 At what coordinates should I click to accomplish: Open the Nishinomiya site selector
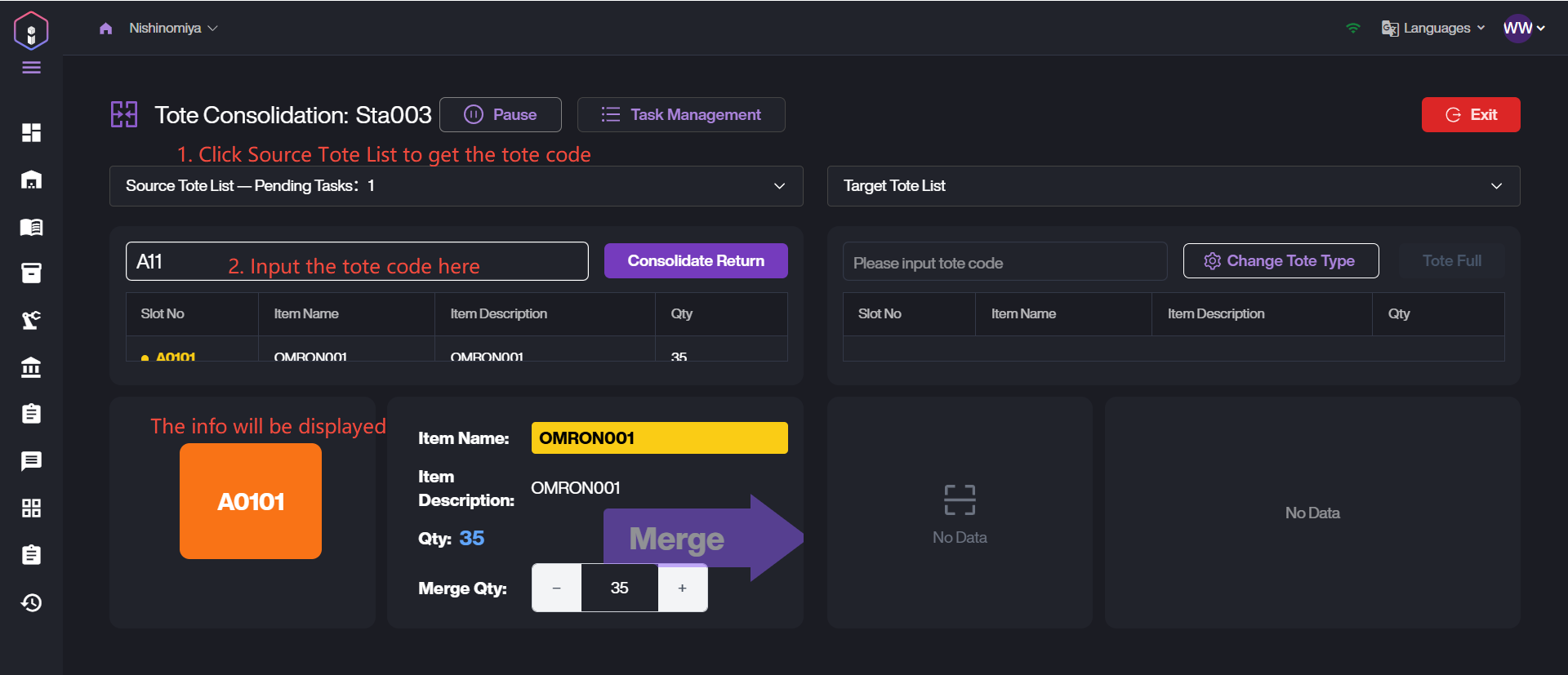coord(172,29)
